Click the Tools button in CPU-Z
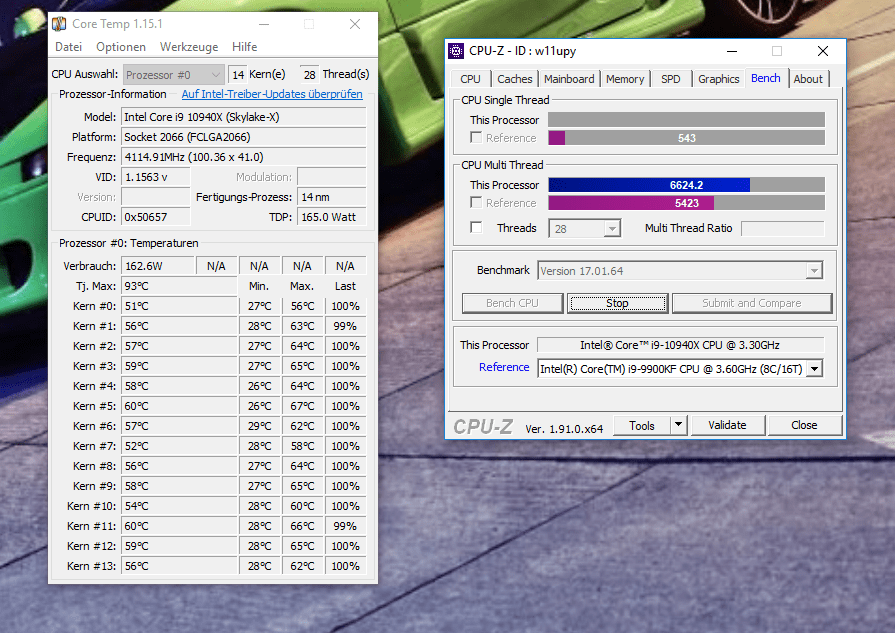 (642, 425)
